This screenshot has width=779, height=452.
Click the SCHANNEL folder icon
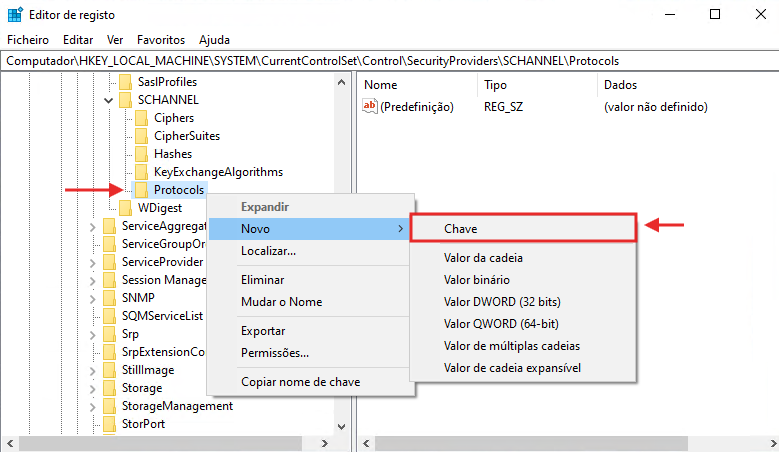coord(125,100)
